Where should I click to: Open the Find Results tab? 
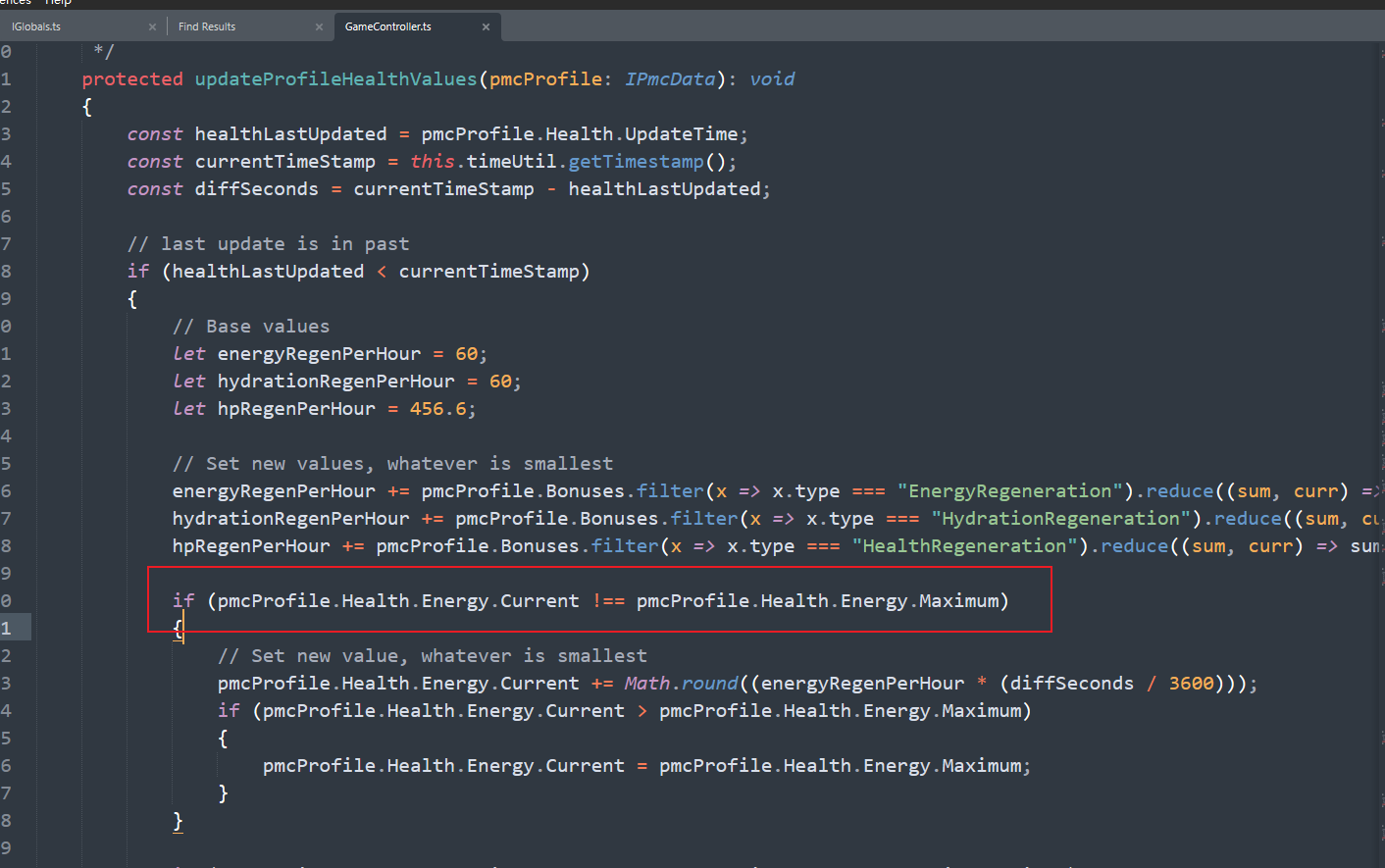[x=207, y=26]
